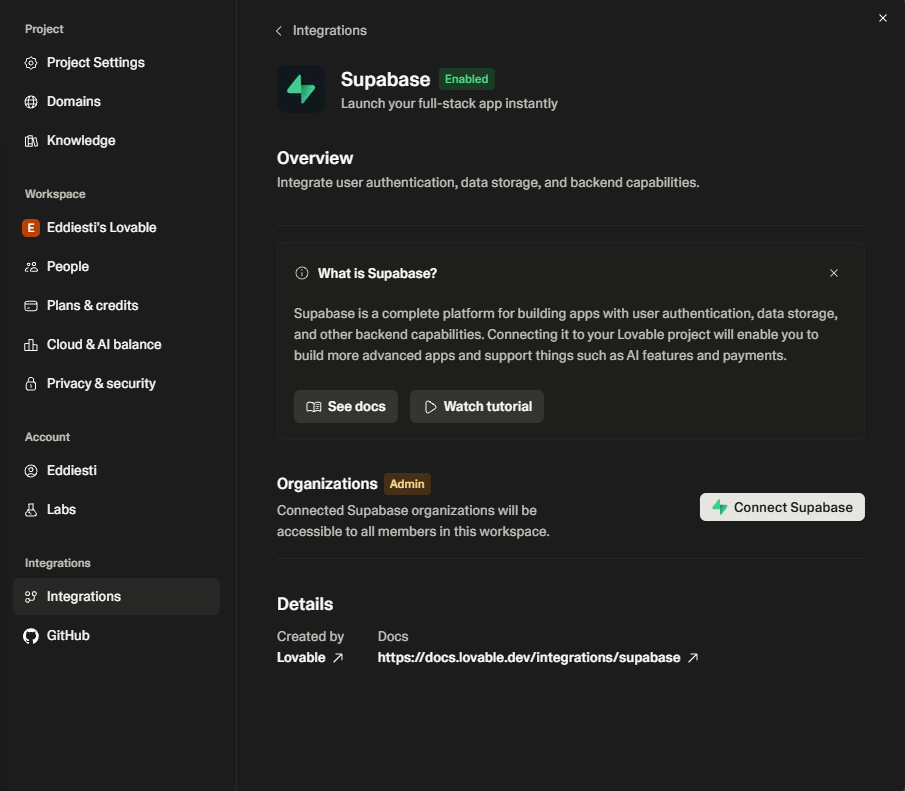Click the Privacy & security lock icon
Viewport: 905px width, 791px height.
[x=31, y=384]
